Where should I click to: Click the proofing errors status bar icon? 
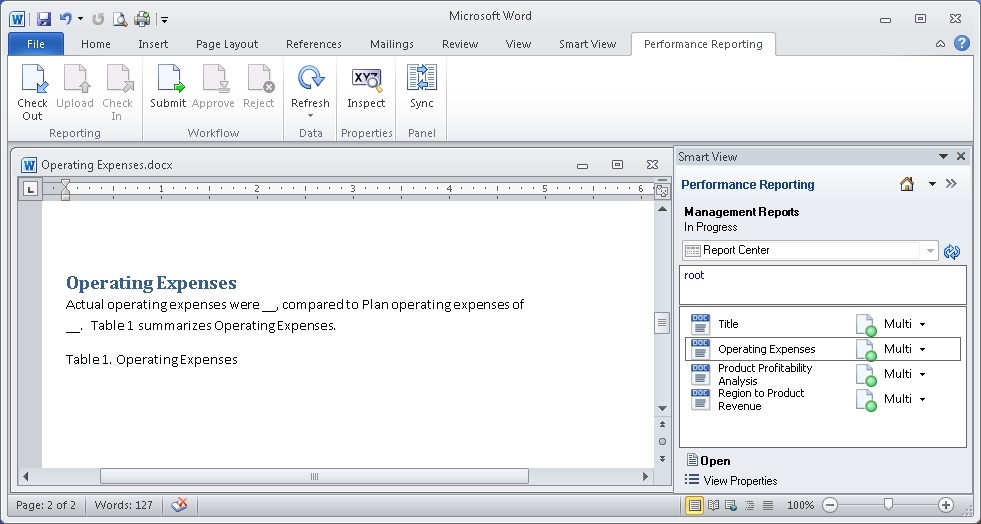pyautogui.click(x=180, y=505)
